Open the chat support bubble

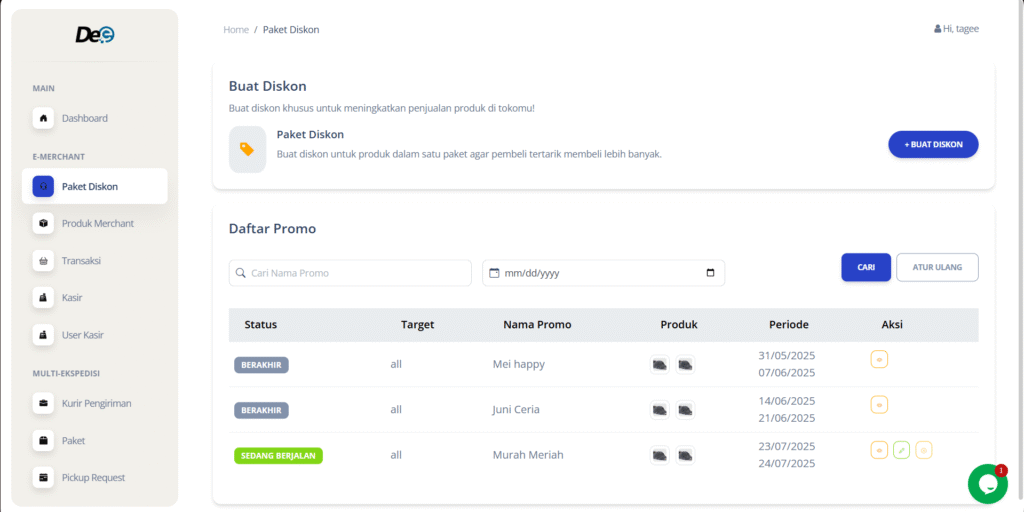click(987, 484)
